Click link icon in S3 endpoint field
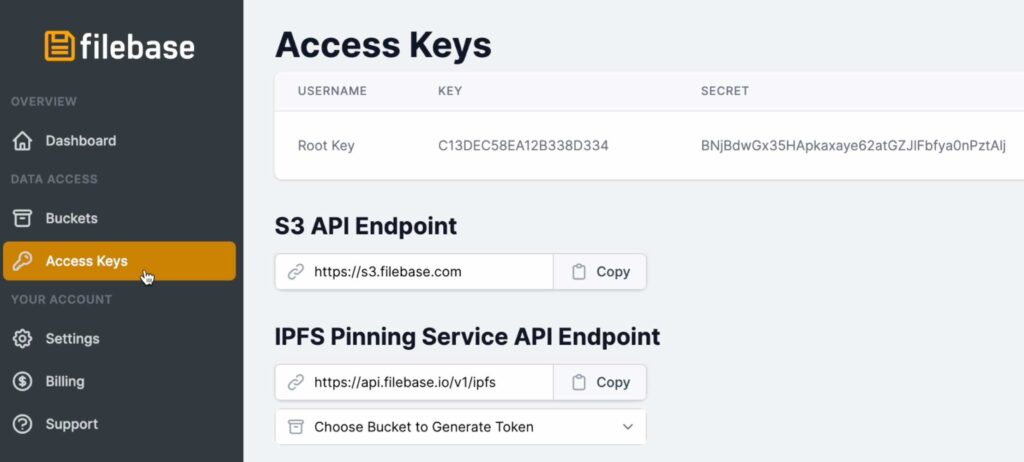 click(x=296, y=272)
